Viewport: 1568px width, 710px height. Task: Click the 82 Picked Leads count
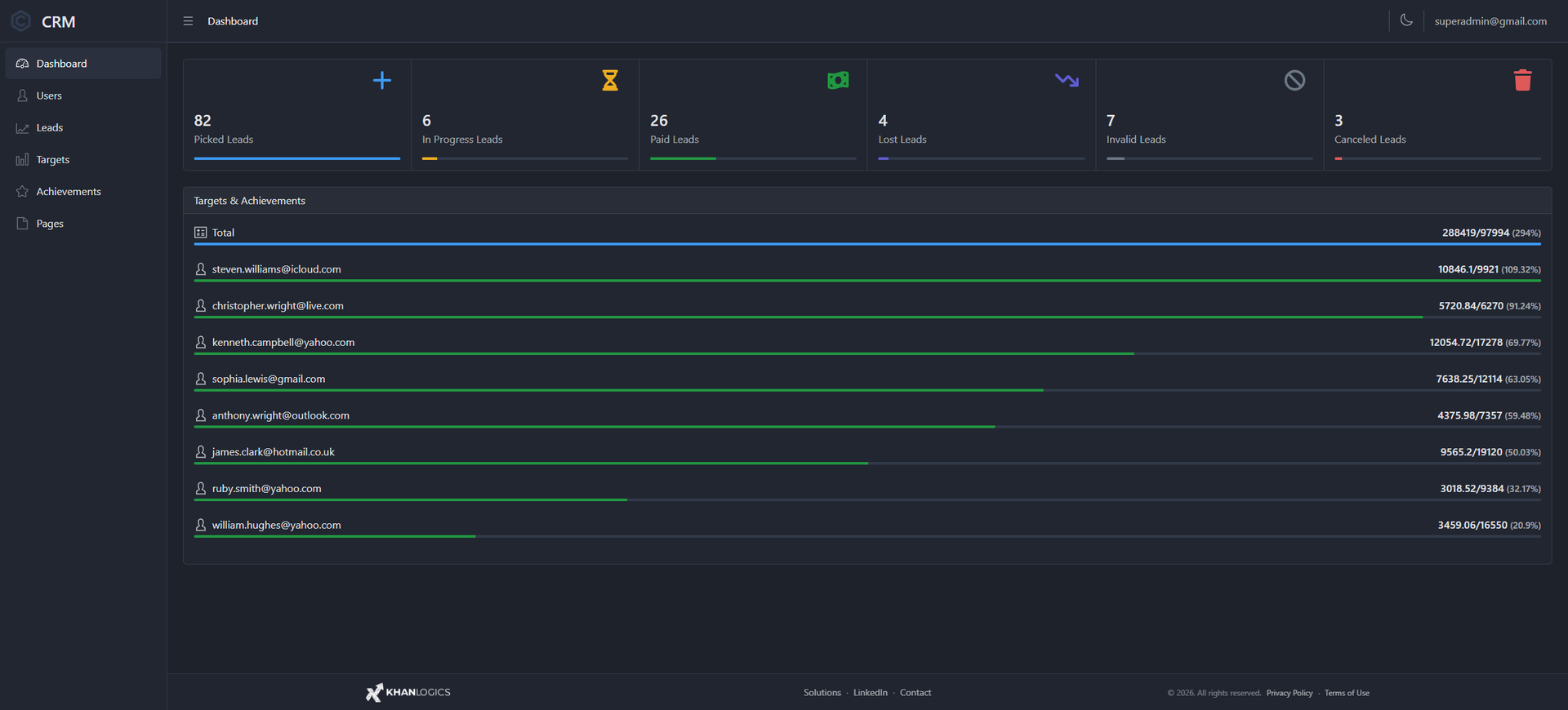(x=203, y=121)
